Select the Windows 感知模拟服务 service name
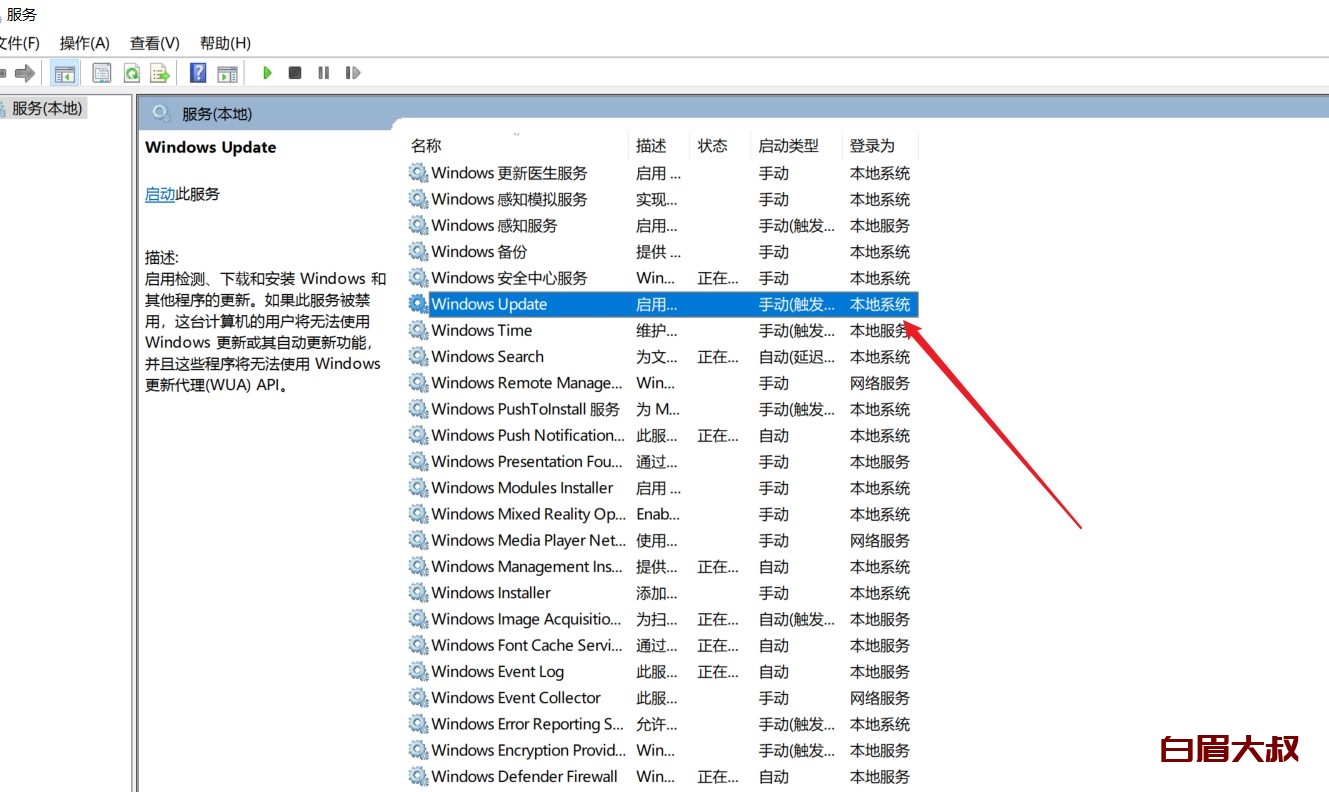This screenshot has width=1329, height=792. click(510, 199)
